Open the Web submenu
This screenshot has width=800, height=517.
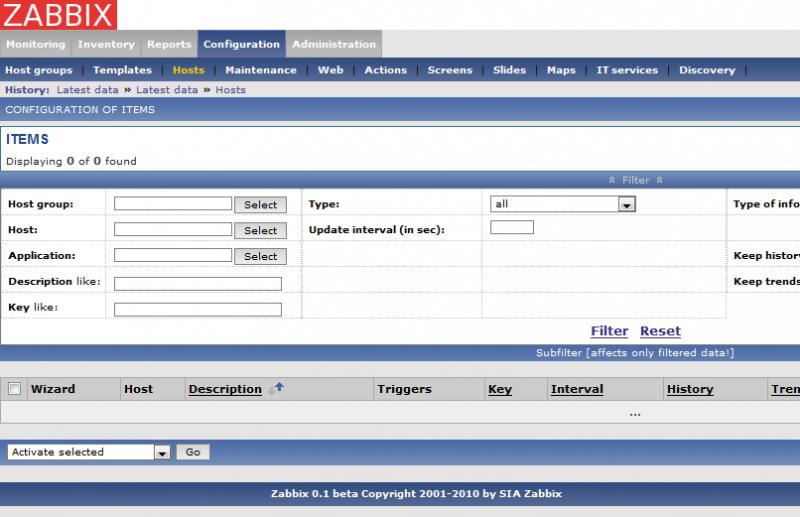point(330,70)
